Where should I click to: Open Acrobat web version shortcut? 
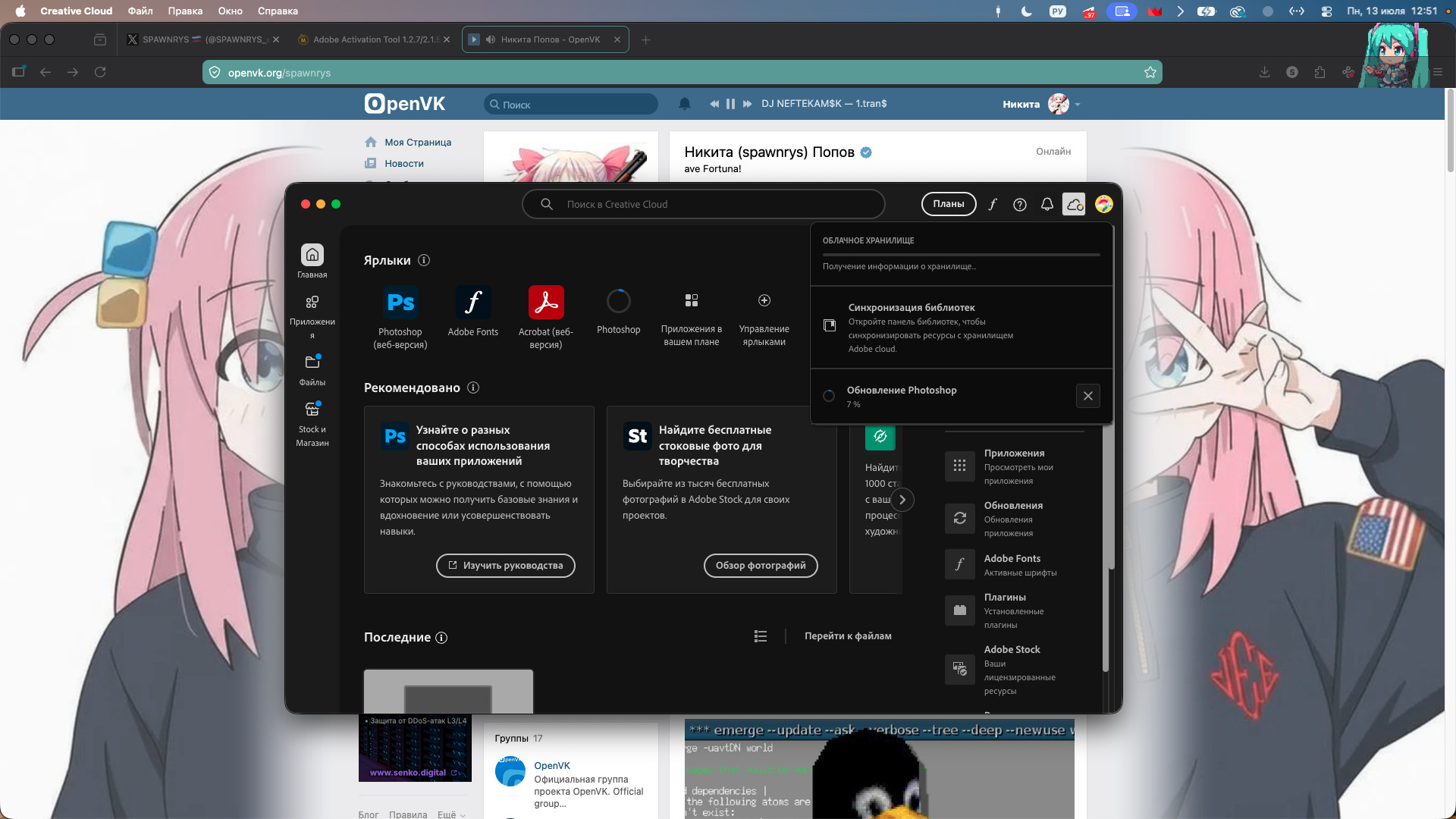pos(546,318)
